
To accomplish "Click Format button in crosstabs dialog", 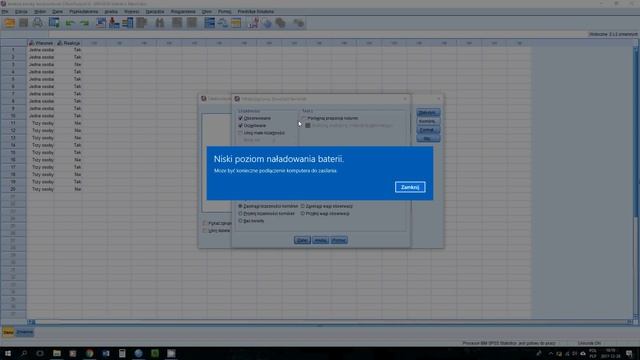I will (x=427, y=130).
